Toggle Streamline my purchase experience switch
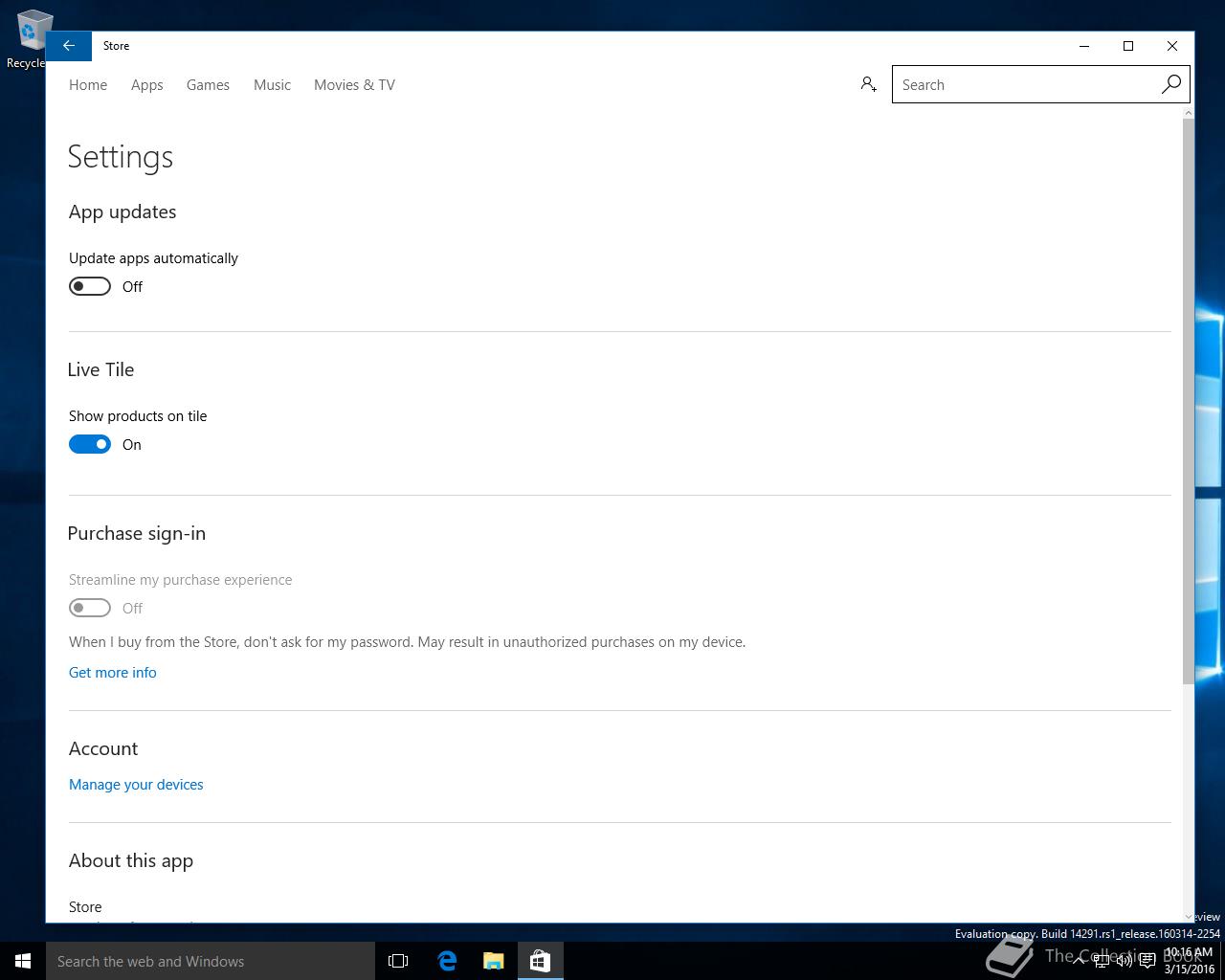 coord(90,608)
